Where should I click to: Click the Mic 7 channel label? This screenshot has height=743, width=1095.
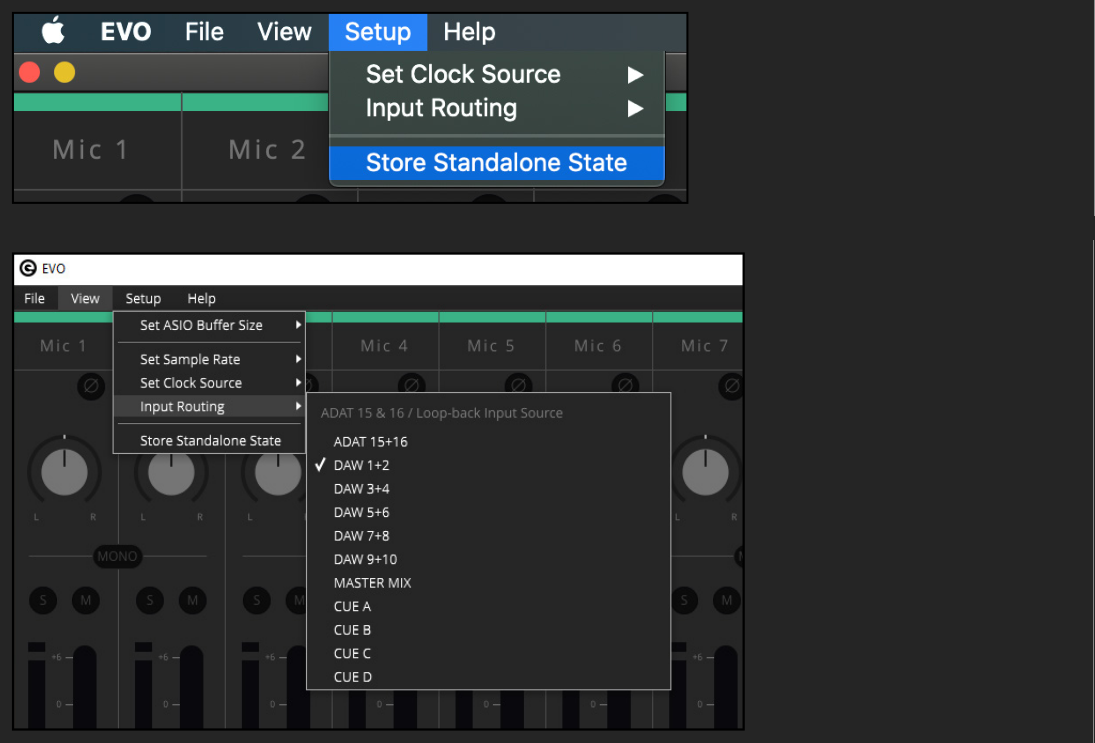pos(705,346)
